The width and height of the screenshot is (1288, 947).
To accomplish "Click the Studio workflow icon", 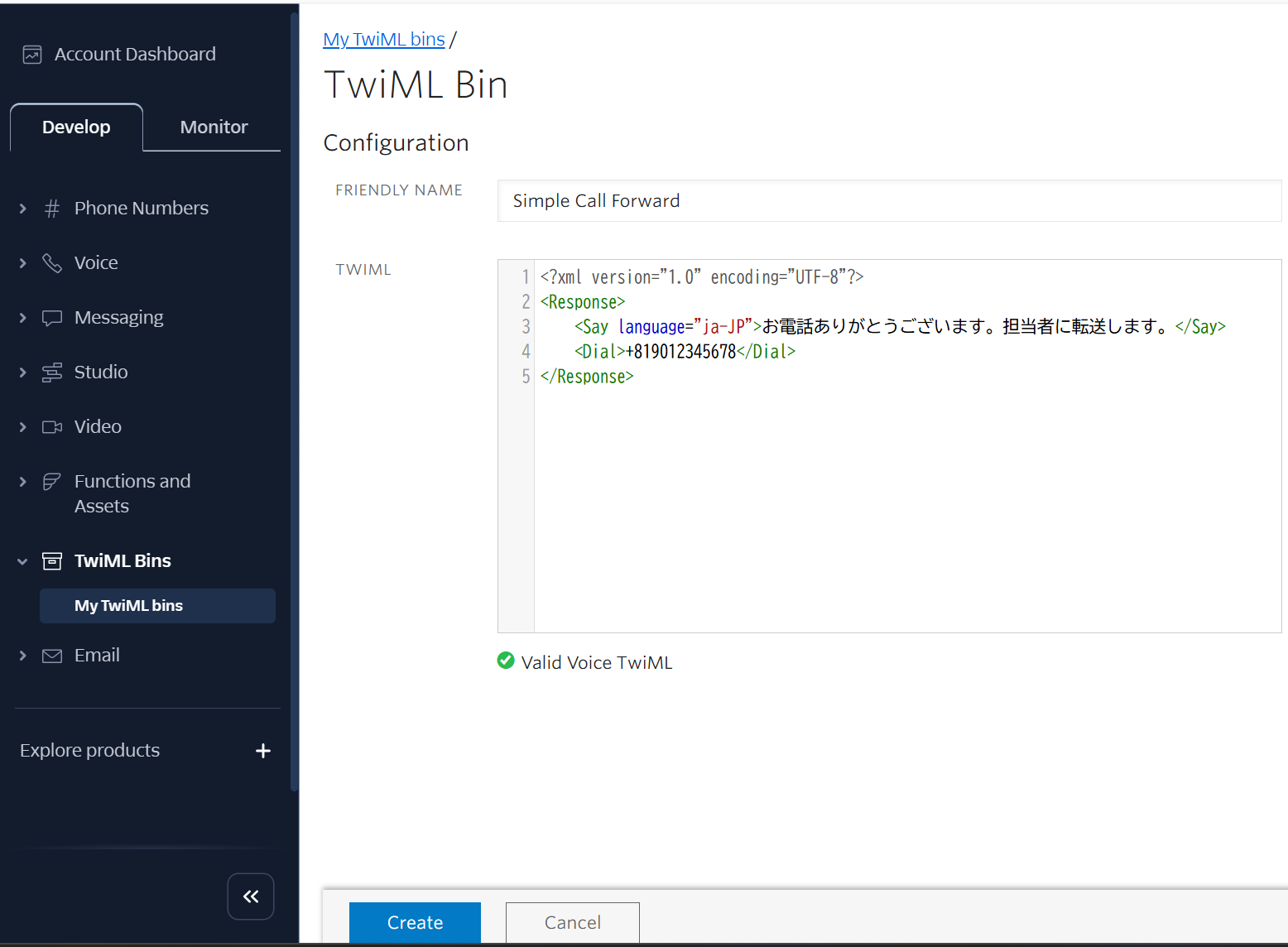I will click(51, 372).
